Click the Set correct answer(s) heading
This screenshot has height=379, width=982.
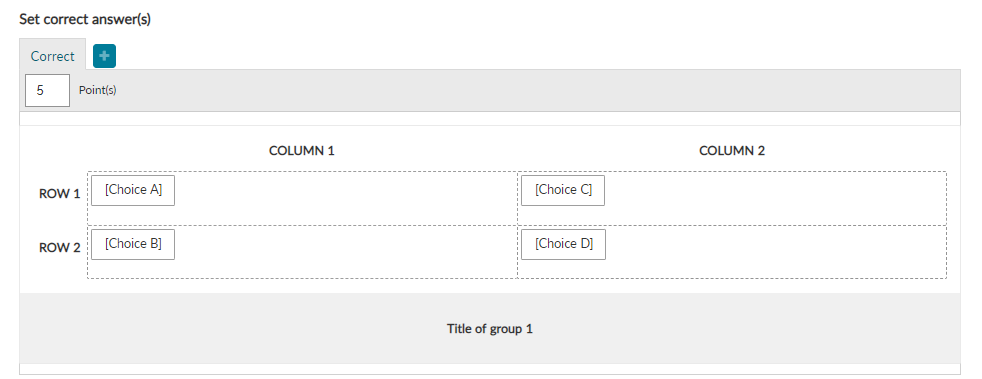point(85,19)
